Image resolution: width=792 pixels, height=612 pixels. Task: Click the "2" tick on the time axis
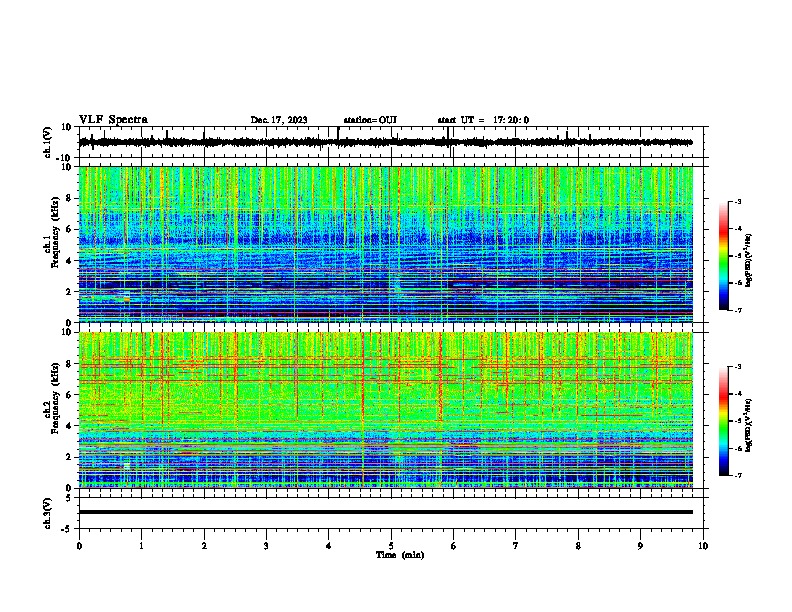pyautogui.click(x=204, y=546)
